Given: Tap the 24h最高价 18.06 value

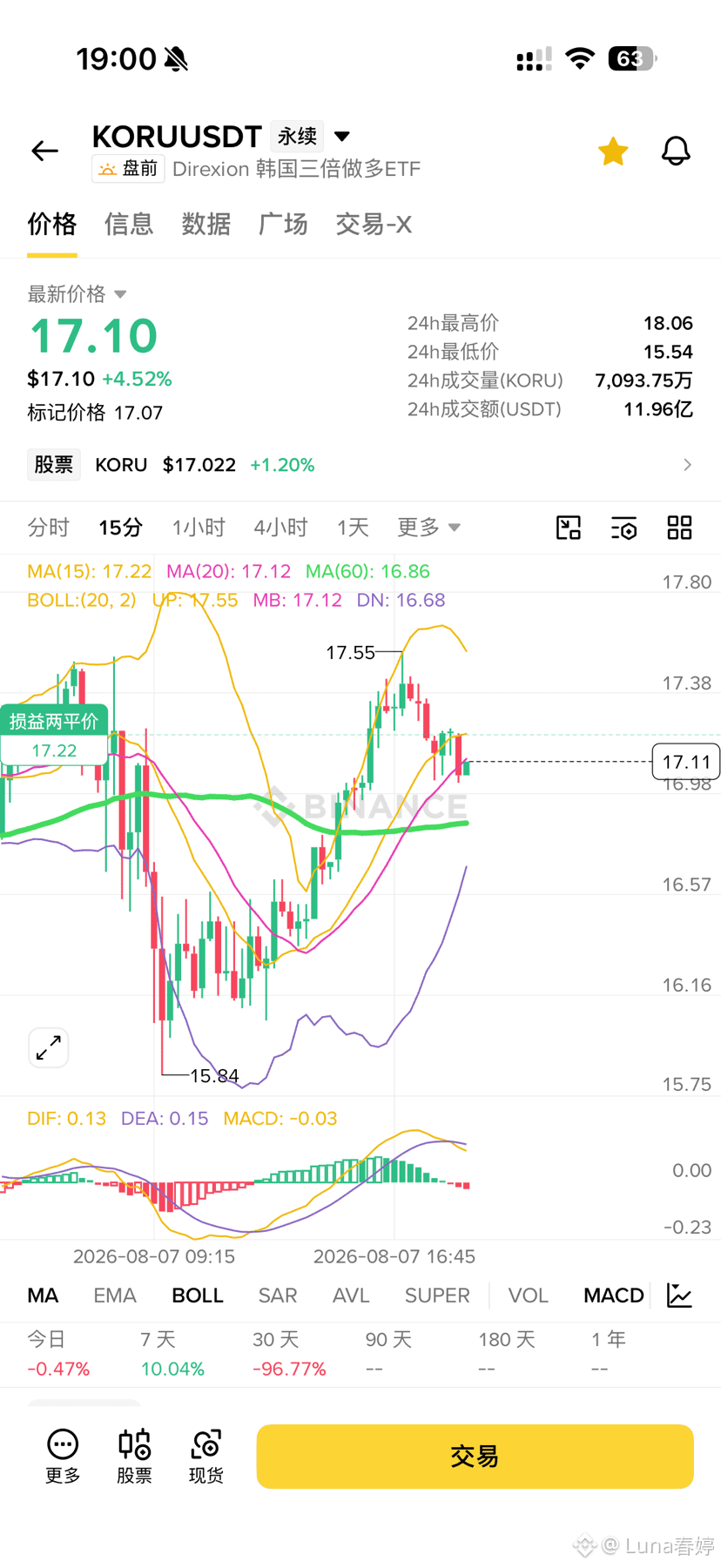Looking at the screenshot, I should pos(668,323).
